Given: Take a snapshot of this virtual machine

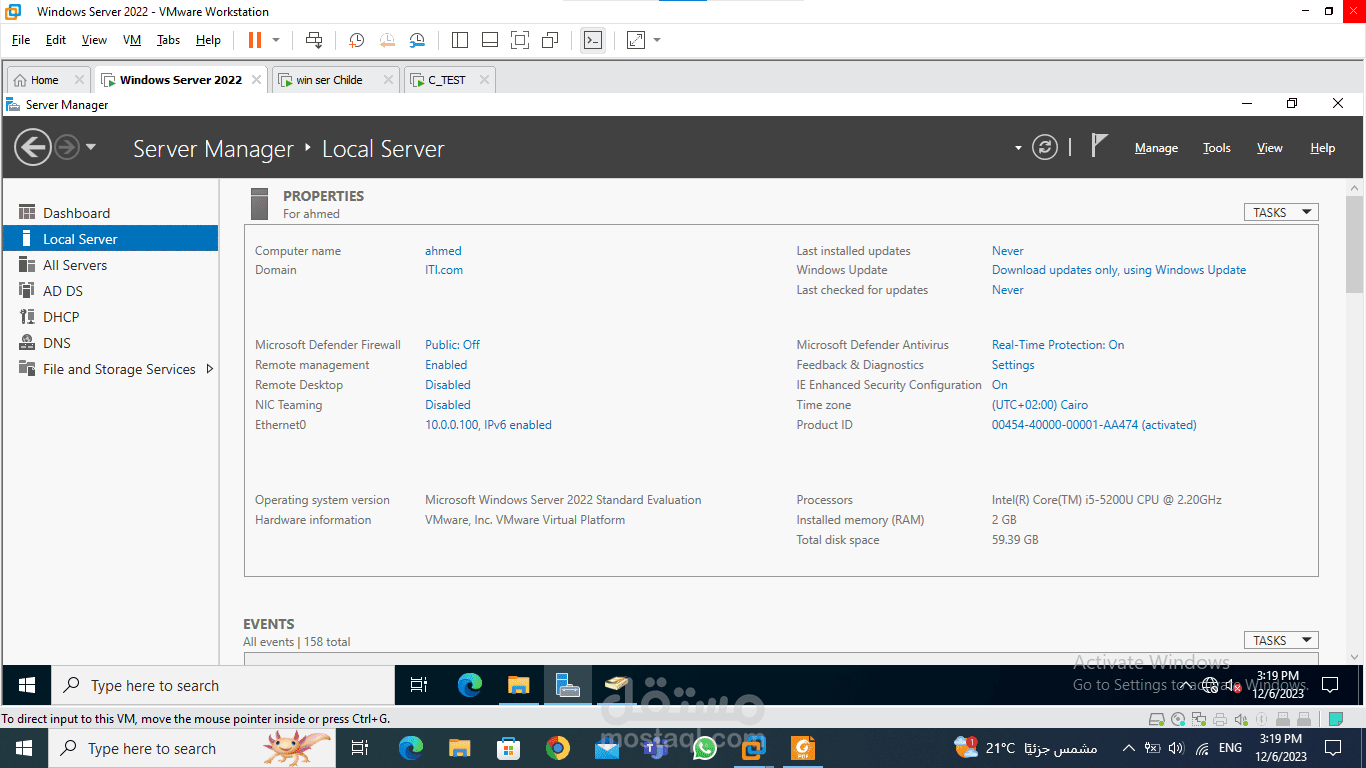Looking at the screenshot, I should tap(356, 40).
